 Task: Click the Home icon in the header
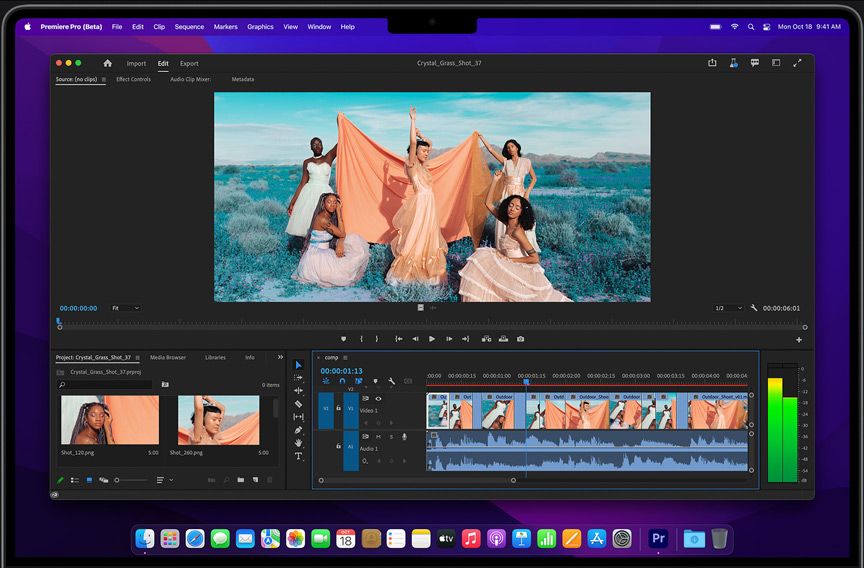(108, 63)
